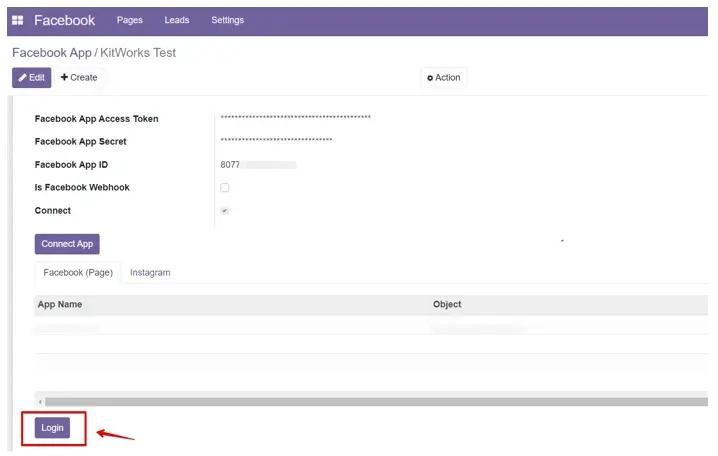Click the Facebook App ID value 8077
The width and height of the screenshot is (718, 456).
230,164
